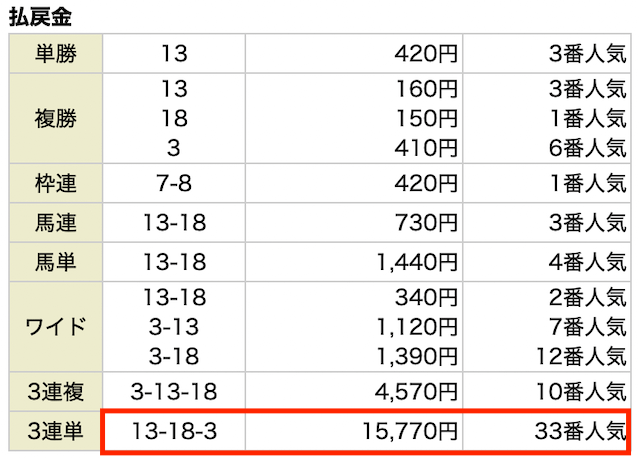
Task: Click the 3-13-18 trio combination
Action: tap(174, 392)
